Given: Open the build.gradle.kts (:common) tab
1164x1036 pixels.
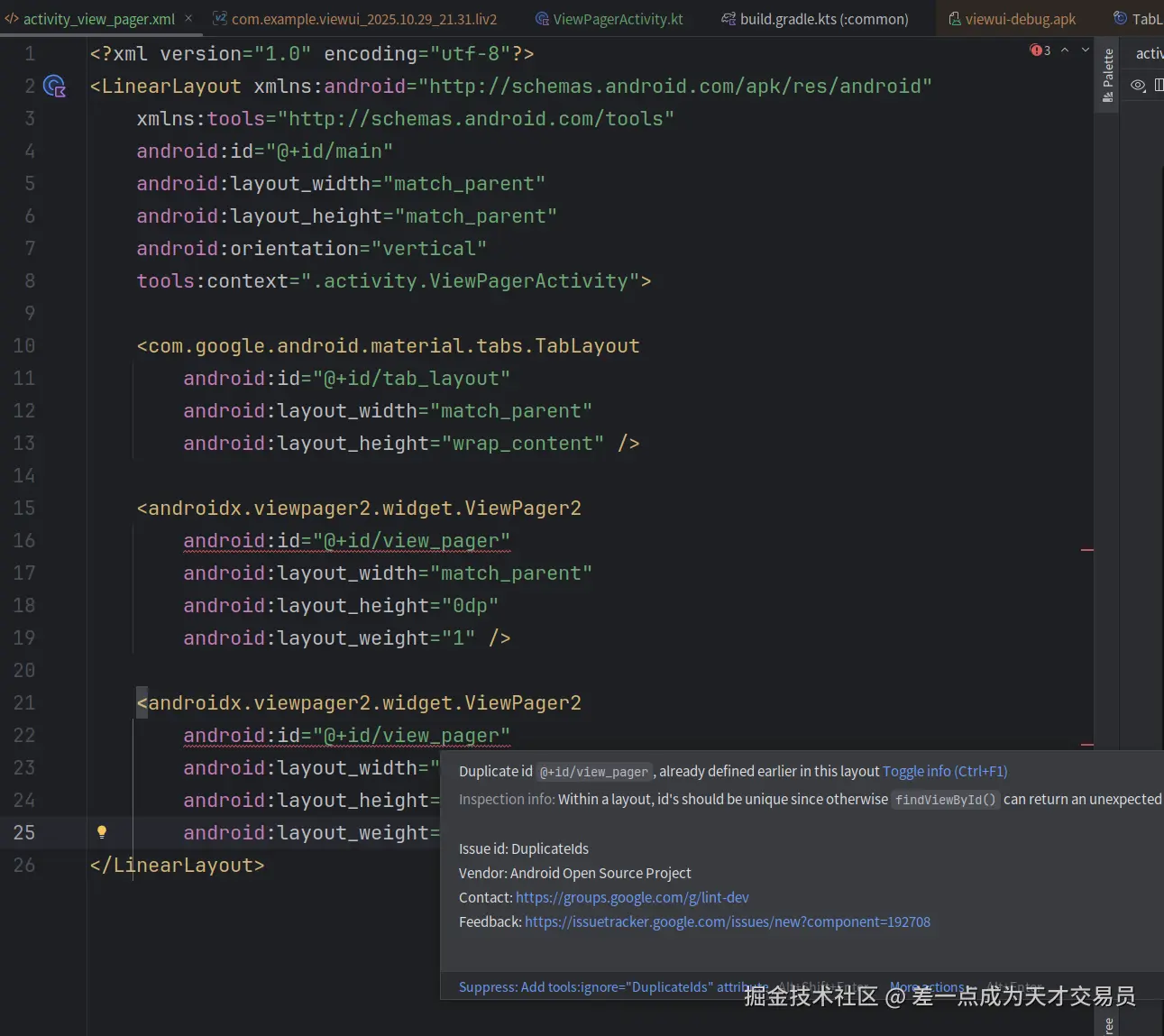Looking at the screenshot, I should (x=815, y=19).
